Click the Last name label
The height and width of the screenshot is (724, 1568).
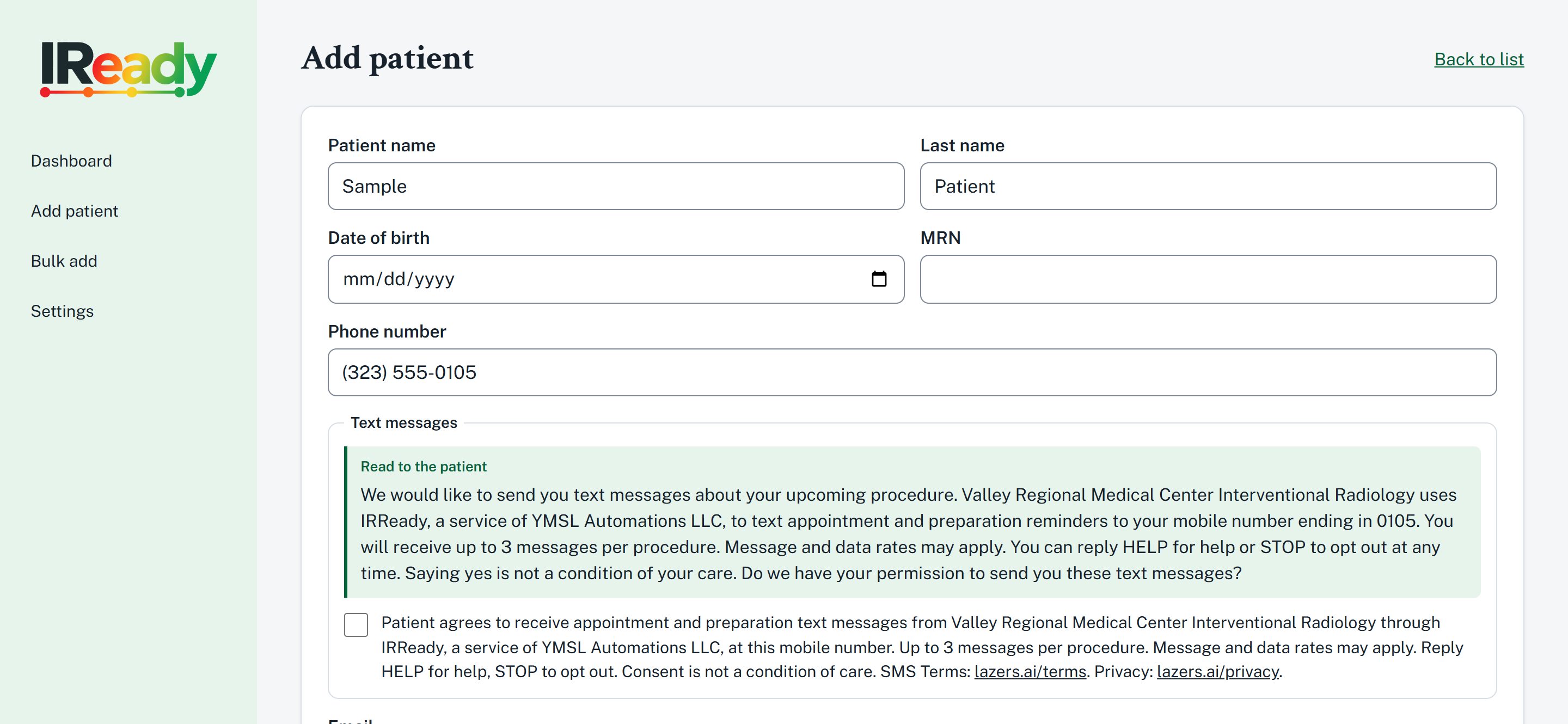pos(961,145)
